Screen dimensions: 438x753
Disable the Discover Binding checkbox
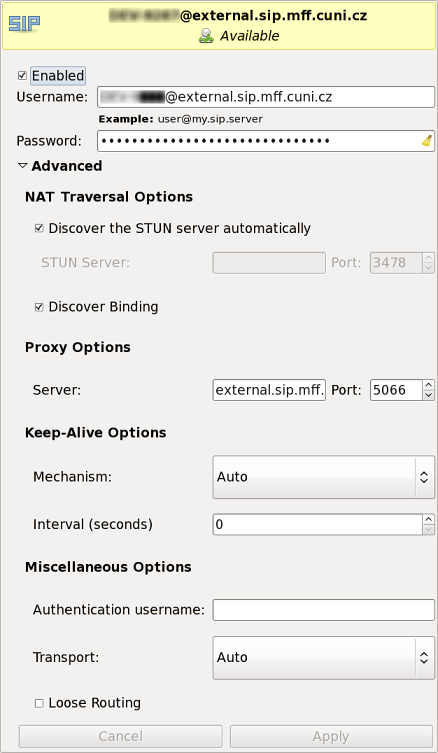39,307
